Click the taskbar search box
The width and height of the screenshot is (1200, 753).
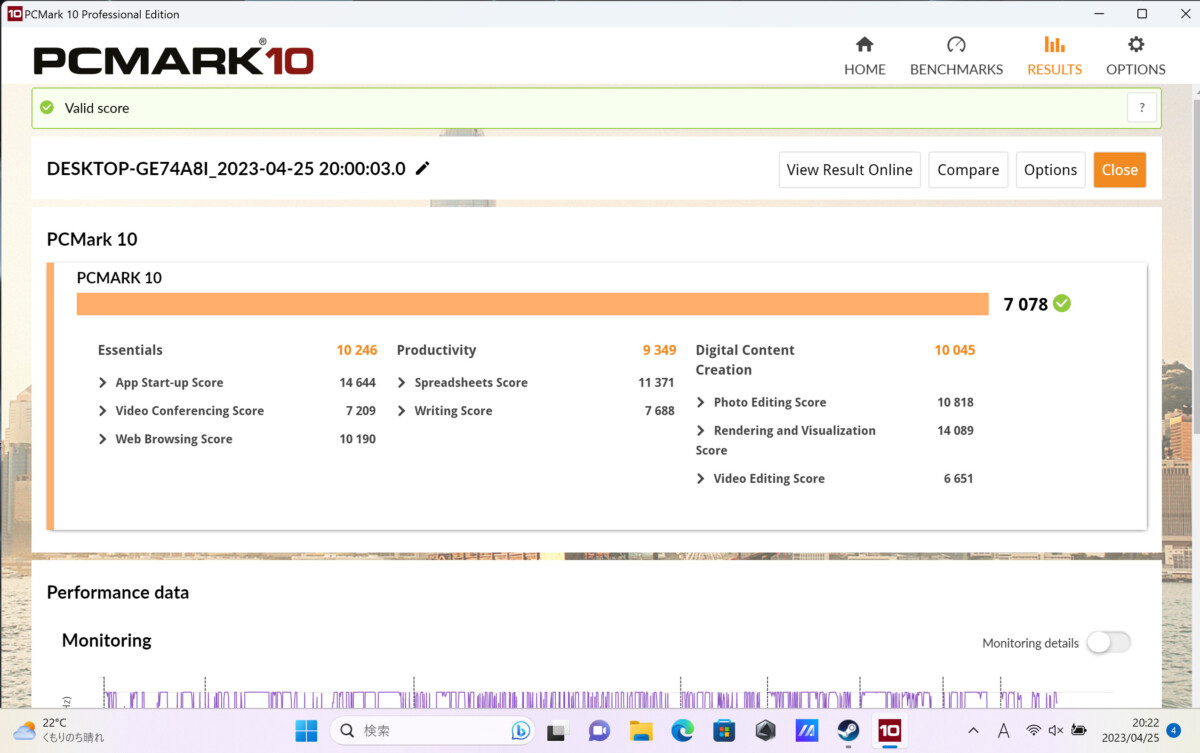pyautogui.click(x=434, y=731)
